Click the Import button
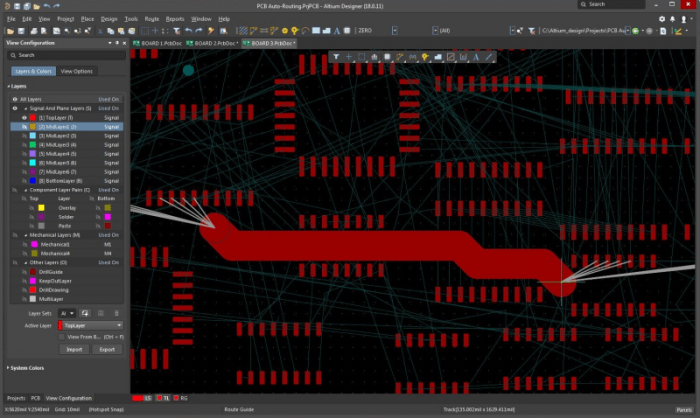Viewport: 700px width, 418px height. click(75, 350)
